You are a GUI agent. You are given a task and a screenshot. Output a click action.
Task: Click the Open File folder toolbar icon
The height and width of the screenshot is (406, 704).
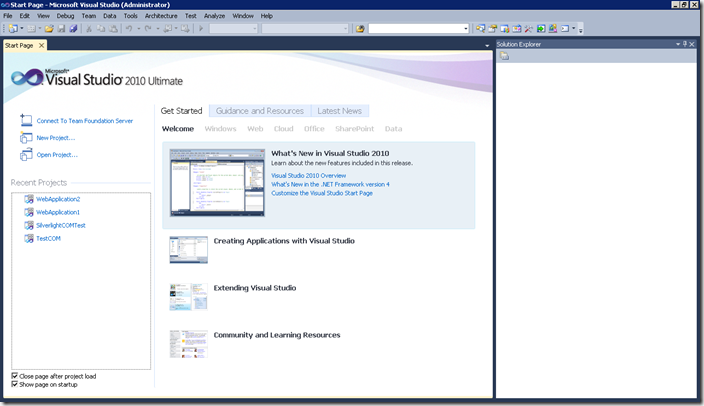pos(49,29)
